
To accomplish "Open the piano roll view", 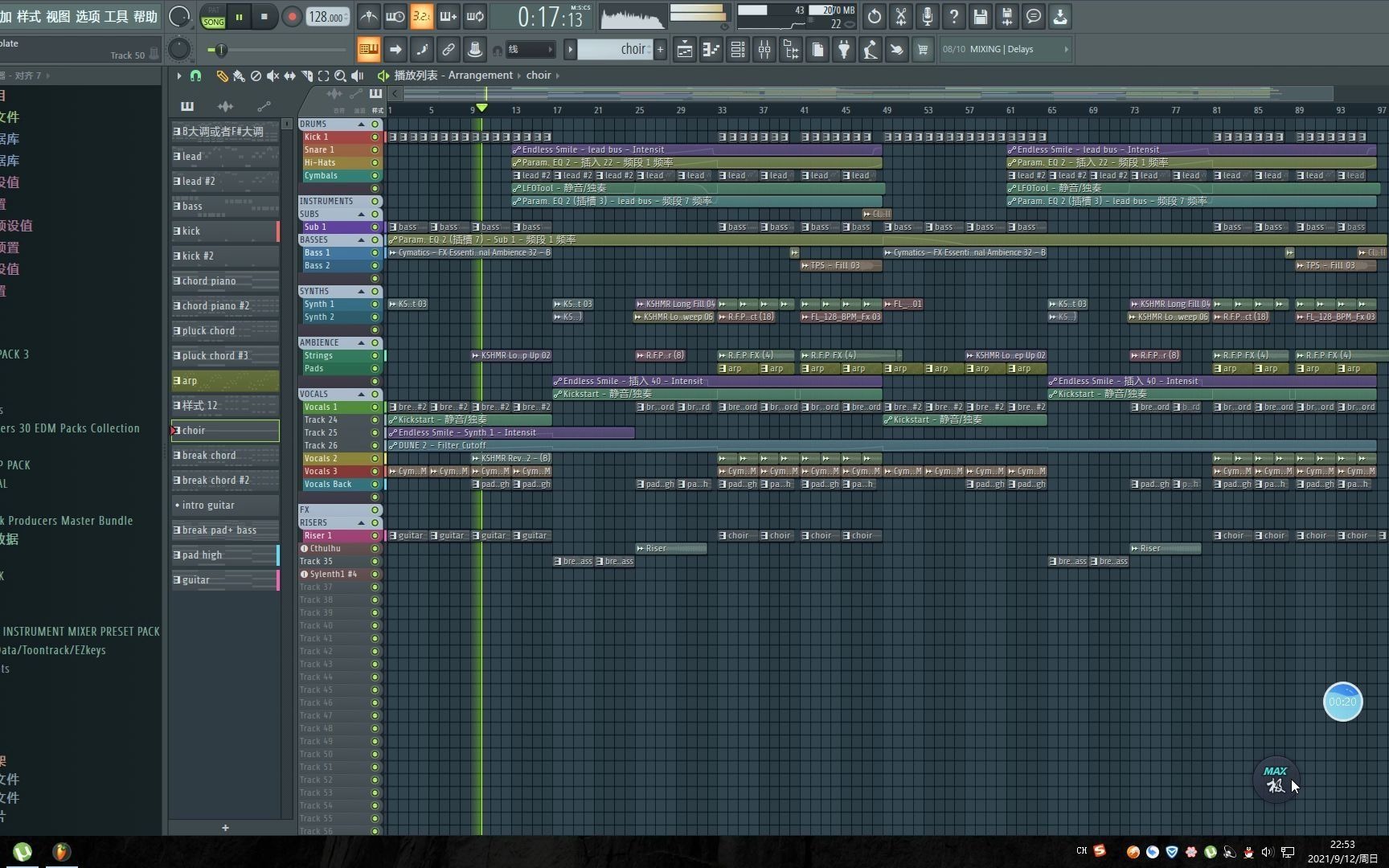I will (x=711, y=50).
